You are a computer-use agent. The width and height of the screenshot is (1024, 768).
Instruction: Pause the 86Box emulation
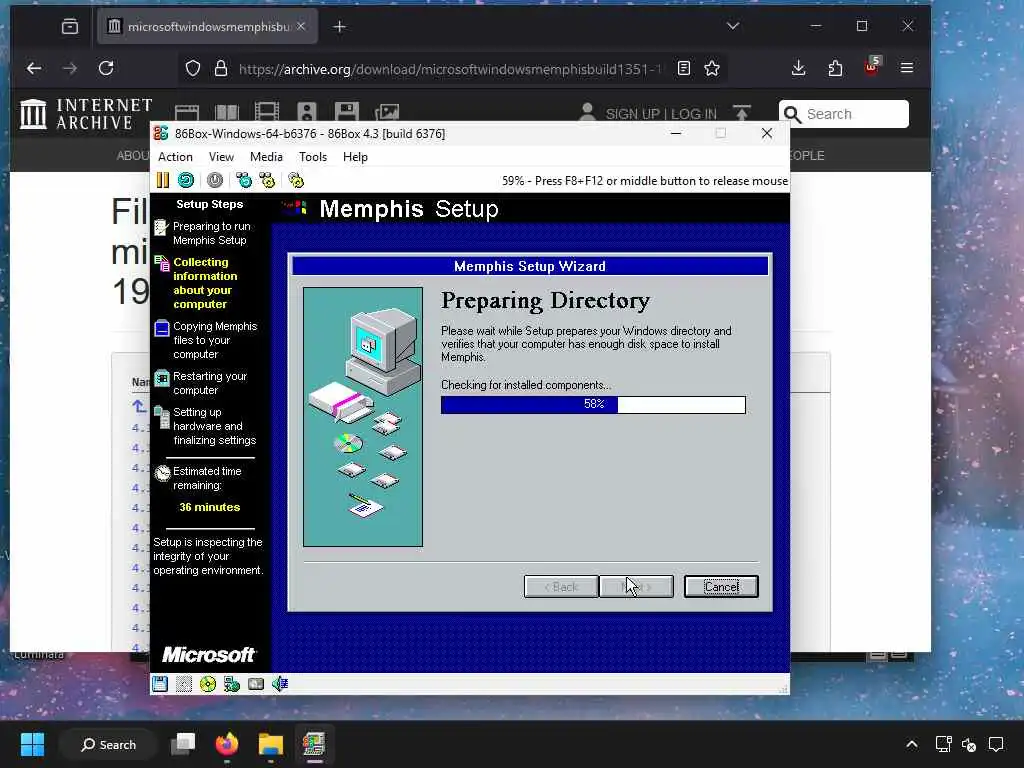[163, 180]
